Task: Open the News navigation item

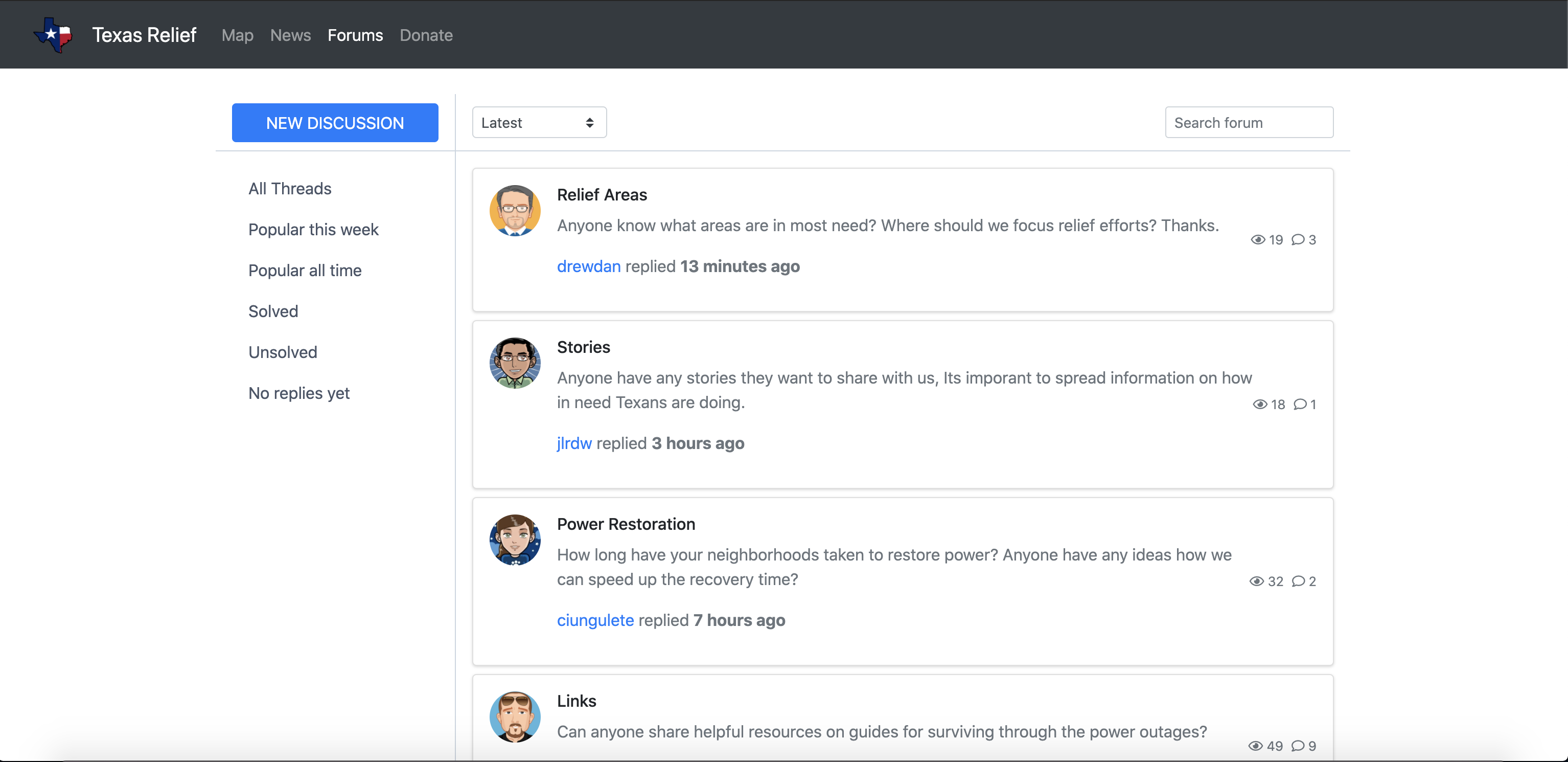Action: [x=290, y=35]
